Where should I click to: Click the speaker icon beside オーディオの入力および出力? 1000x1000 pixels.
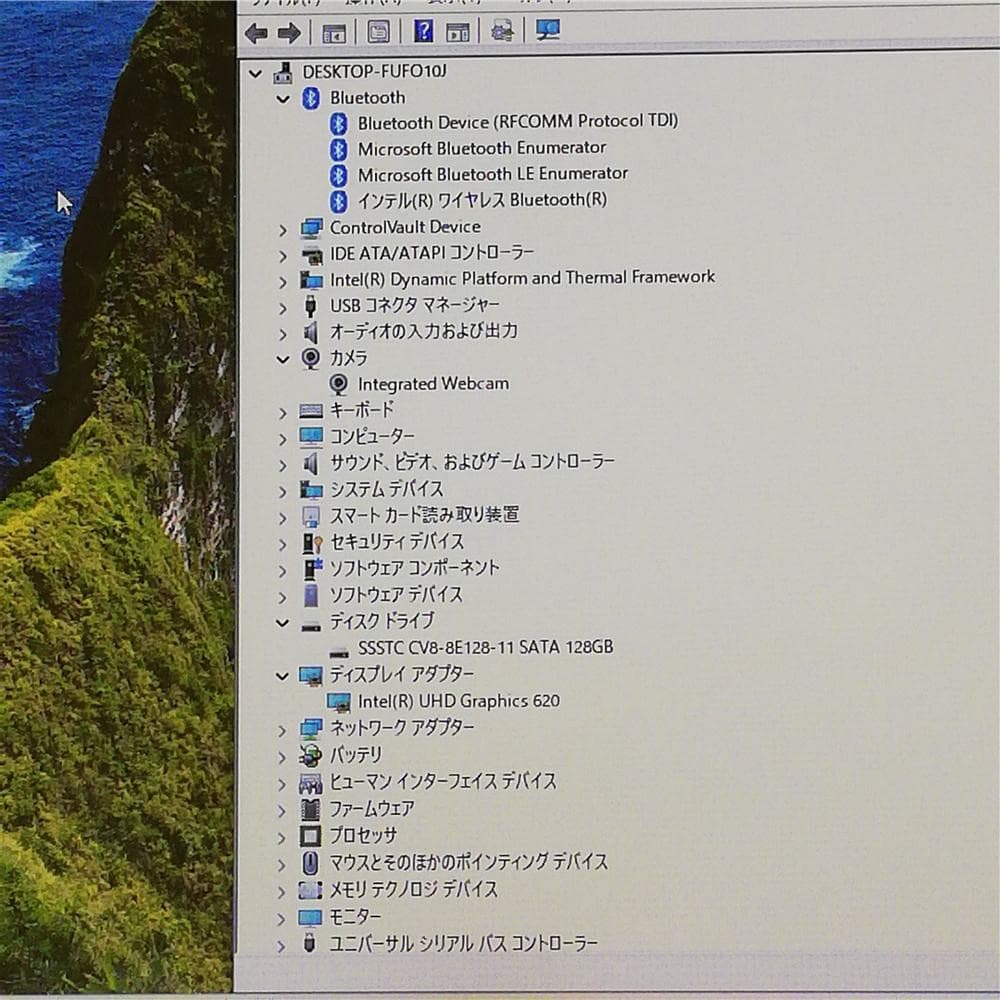311,332
